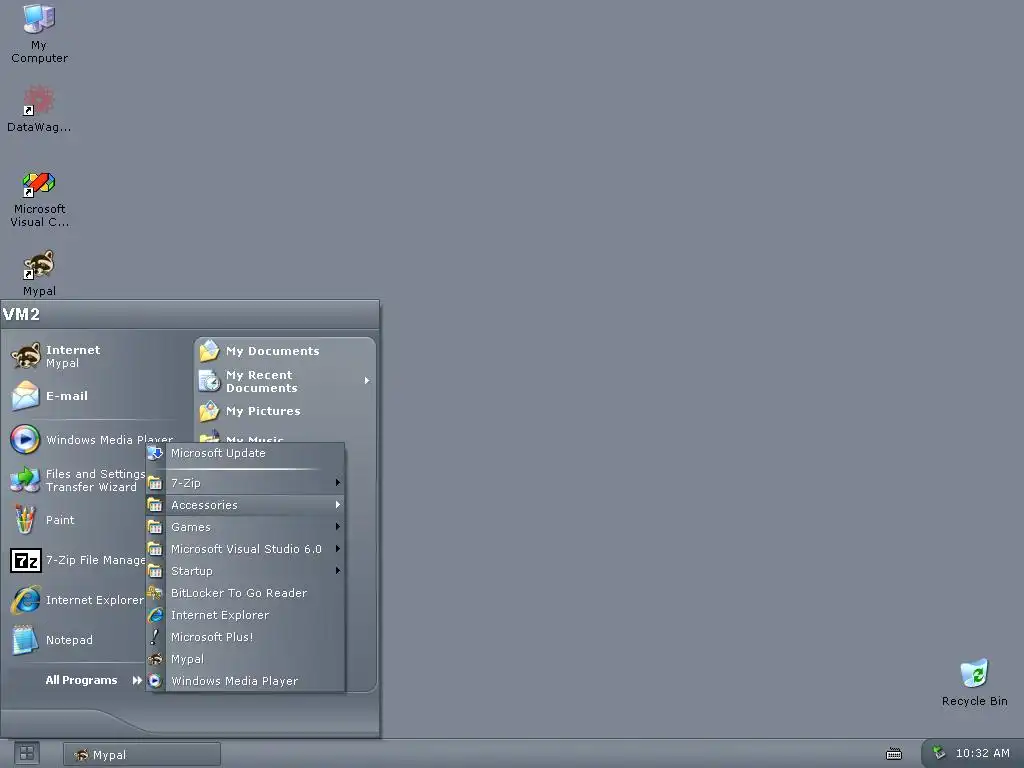
Task: Expand the 7-Zip program folder
Action: (x=245, y=483)
